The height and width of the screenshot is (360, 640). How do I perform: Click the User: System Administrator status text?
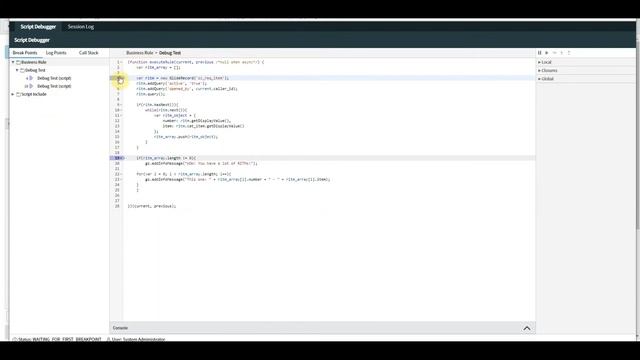pyautogui.click(x=138, y=339)
